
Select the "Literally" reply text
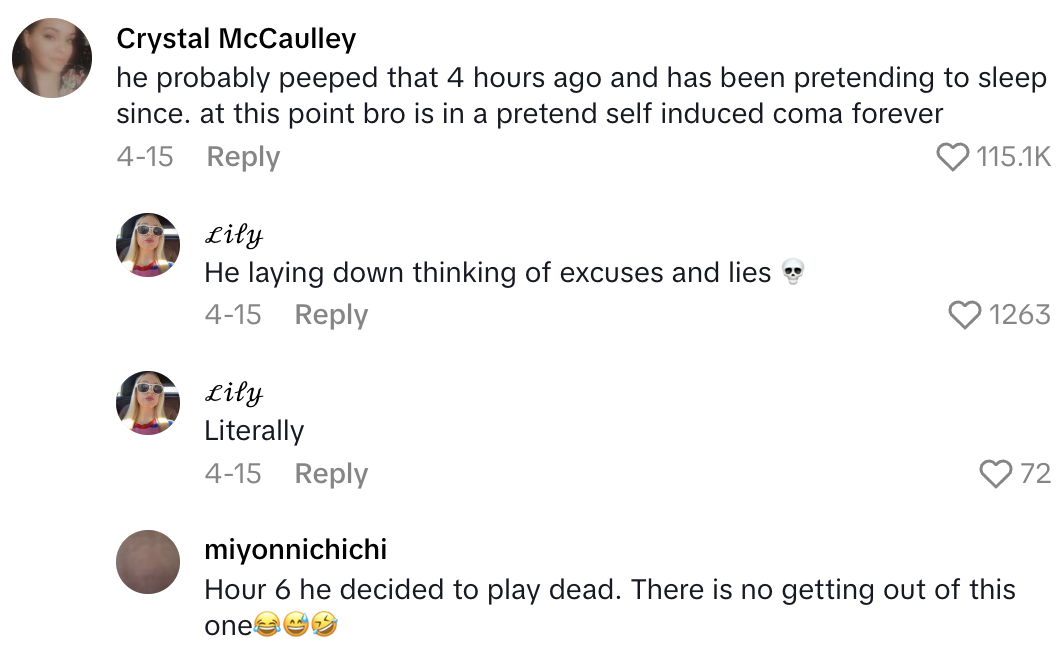(x=254, y=430)
